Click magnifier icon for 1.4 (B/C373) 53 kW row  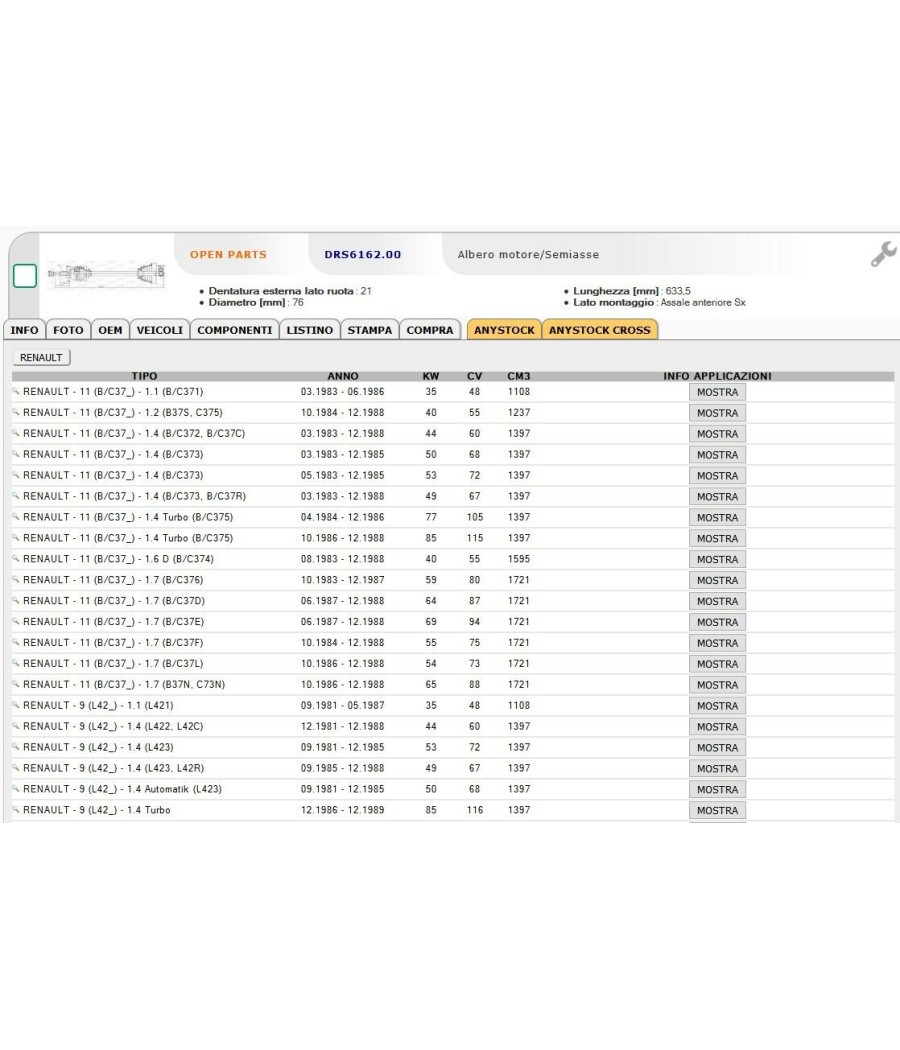[15, 475]
